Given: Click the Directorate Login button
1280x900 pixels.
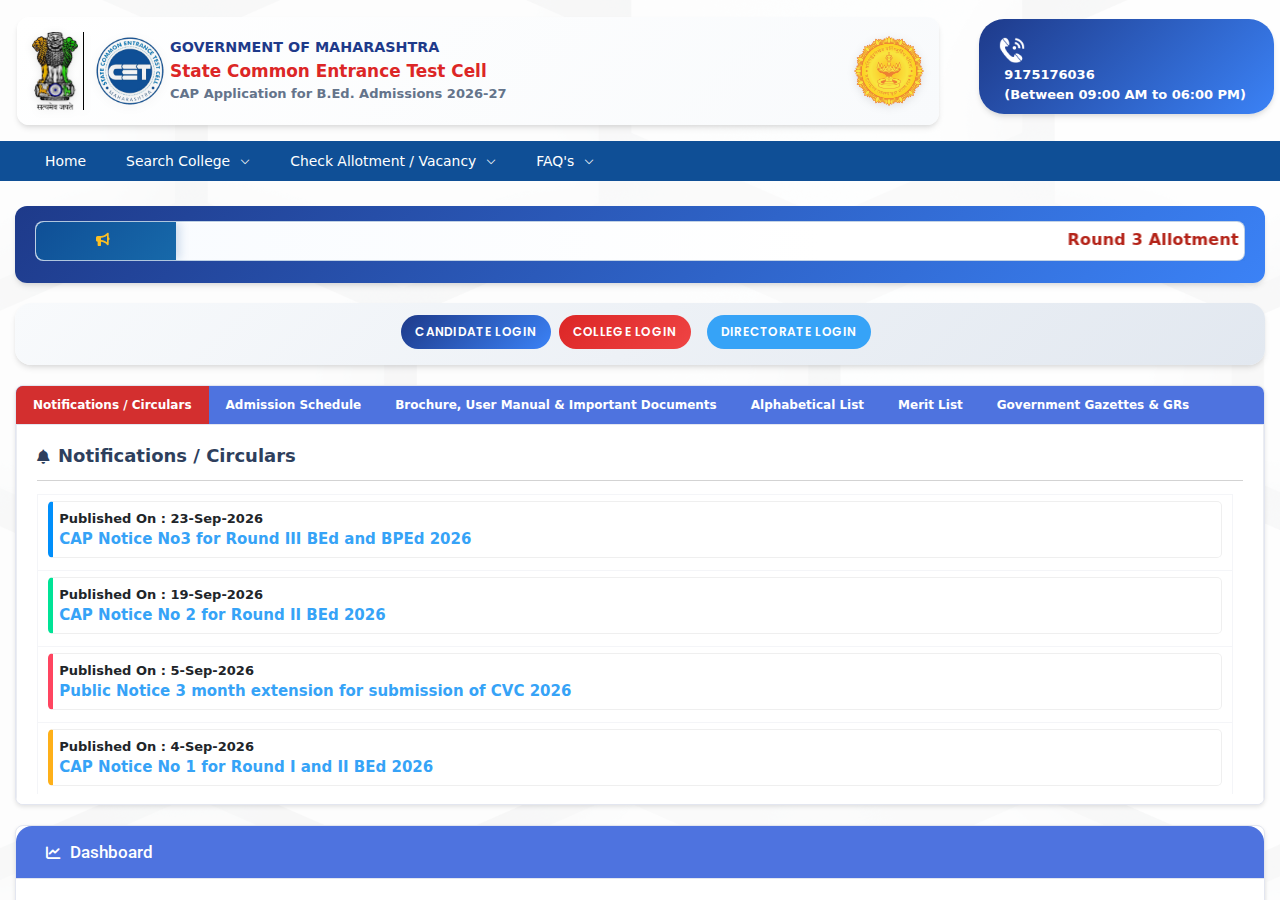Looking at the screenshot, I should click(x=789, y=332).
